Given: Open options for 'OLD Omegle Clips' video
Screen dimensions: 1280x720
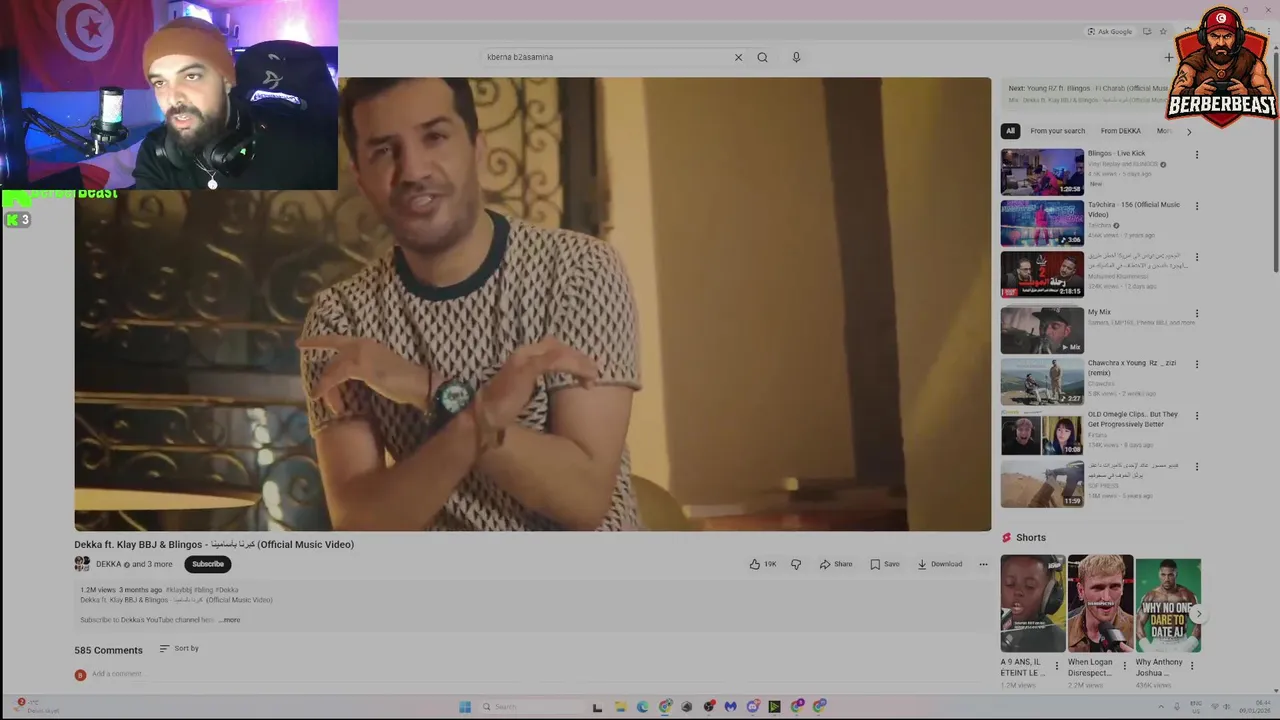Looking at the screenshot, I should (1196, 415).
